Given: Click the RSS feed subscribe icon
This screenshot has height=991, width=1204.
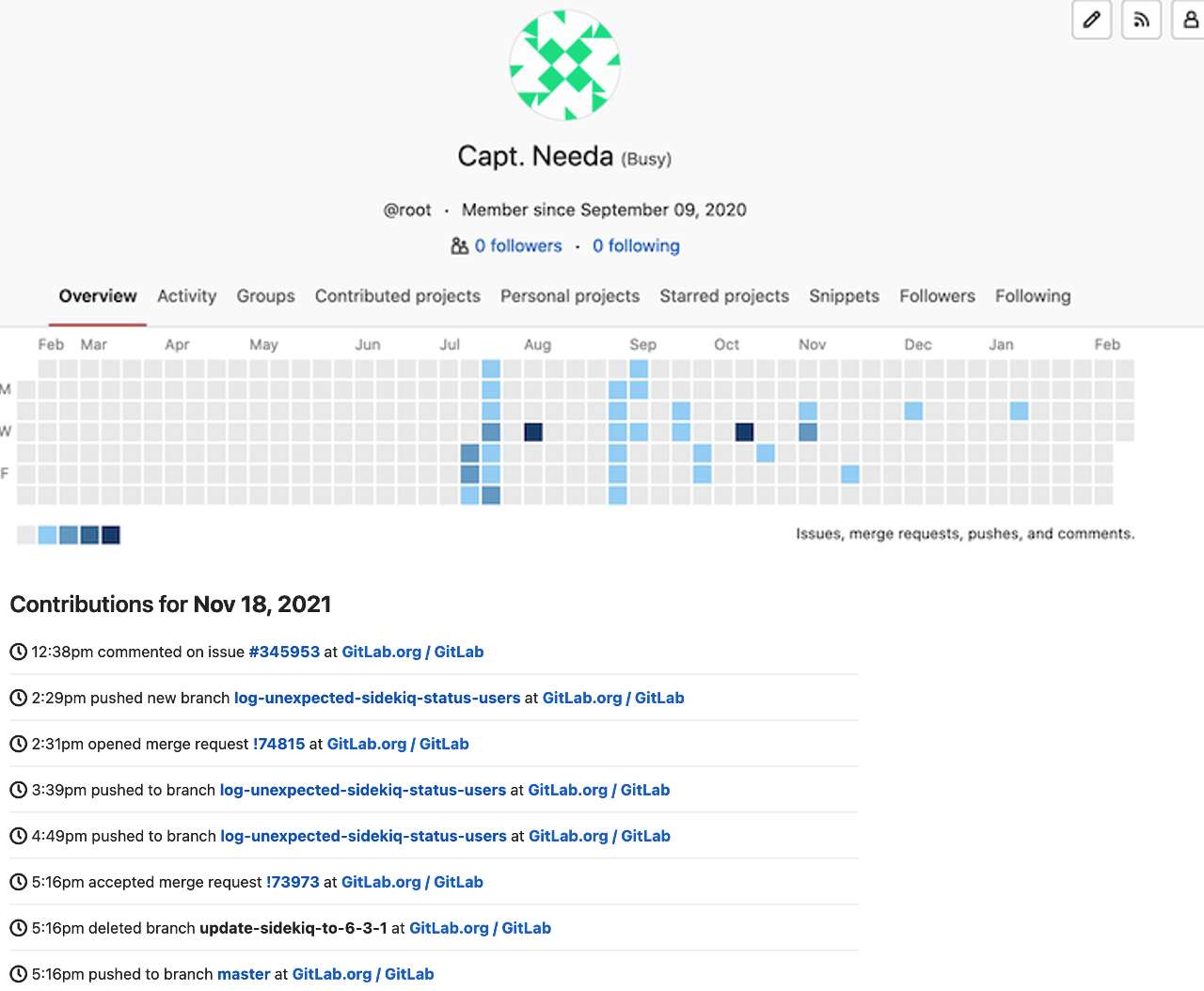Looking at the screenshot, I should click(x=1141, y=20).
